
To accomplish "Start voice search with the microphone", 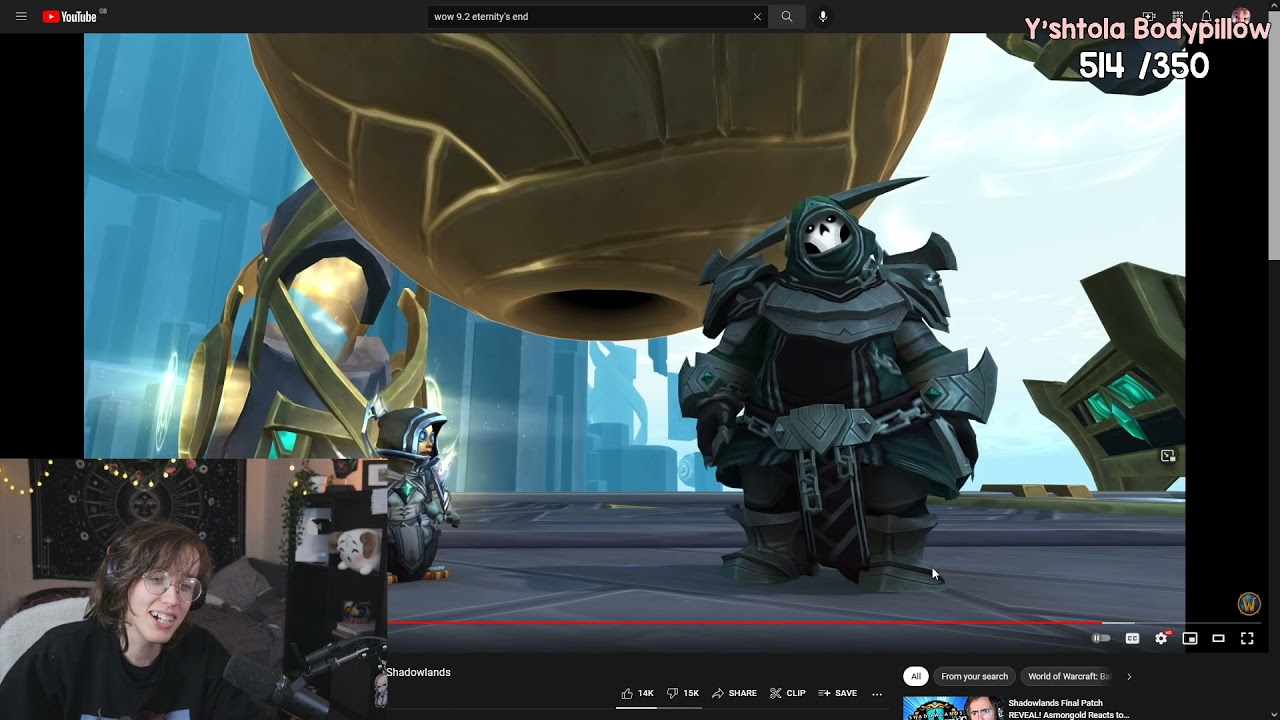I will pyautogui.click(x=823, y=16).
